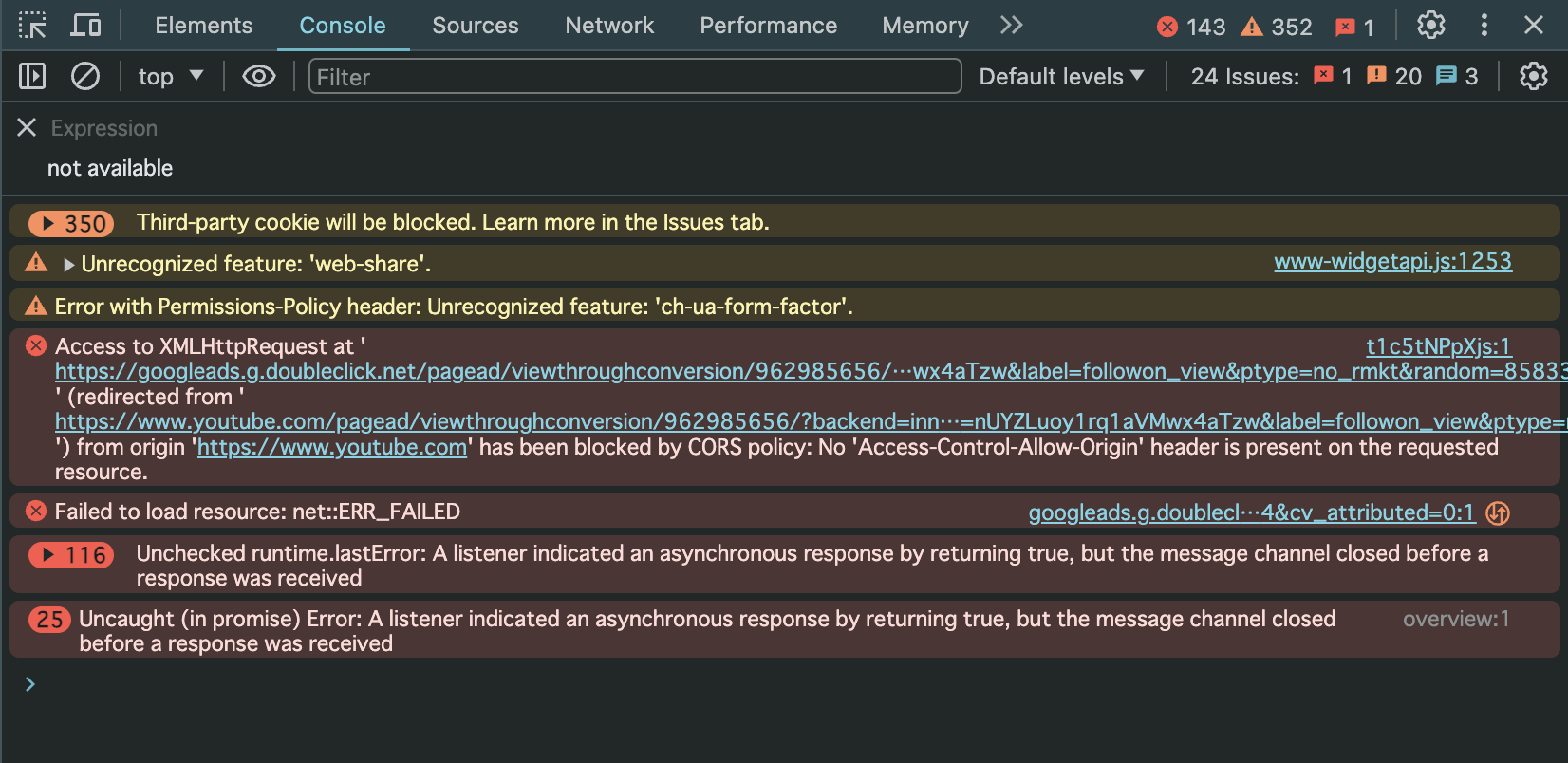Open the Network tab
The height and width of the screenshot is (763, 1568).
(x=609, y=26)
